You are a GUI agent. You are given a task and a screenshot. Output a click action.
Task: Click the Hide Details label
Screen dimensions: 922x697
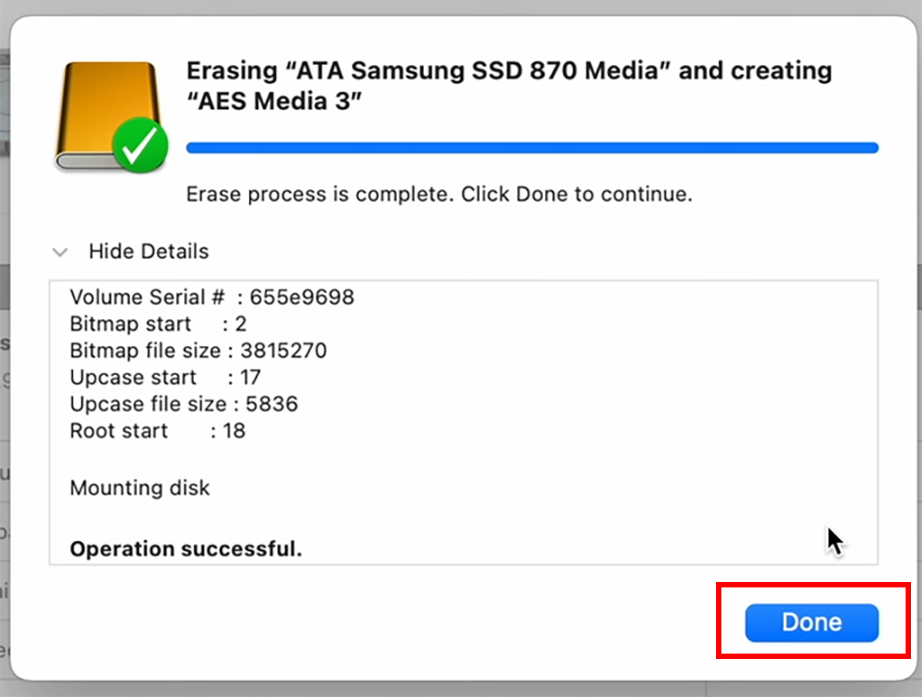coord(149,252)
